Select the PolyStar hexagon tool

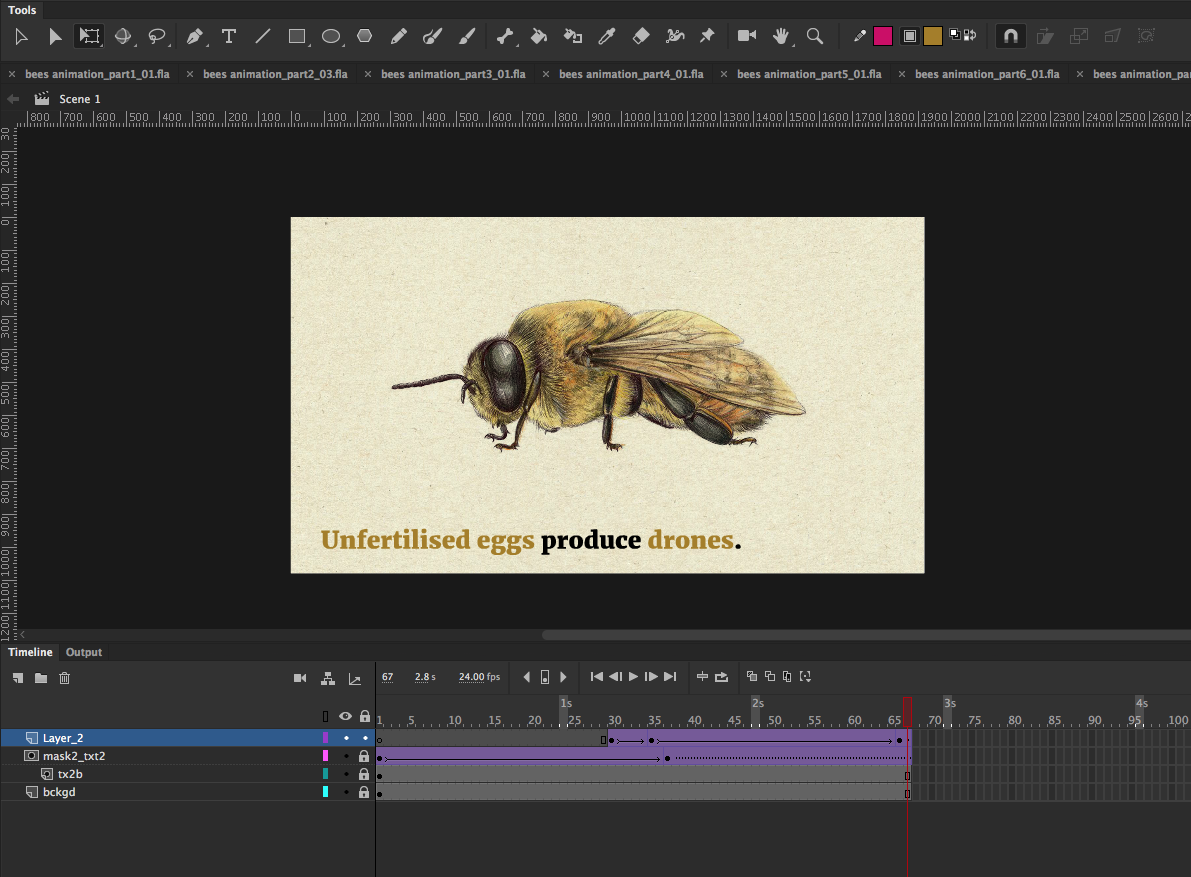[365, 36]
